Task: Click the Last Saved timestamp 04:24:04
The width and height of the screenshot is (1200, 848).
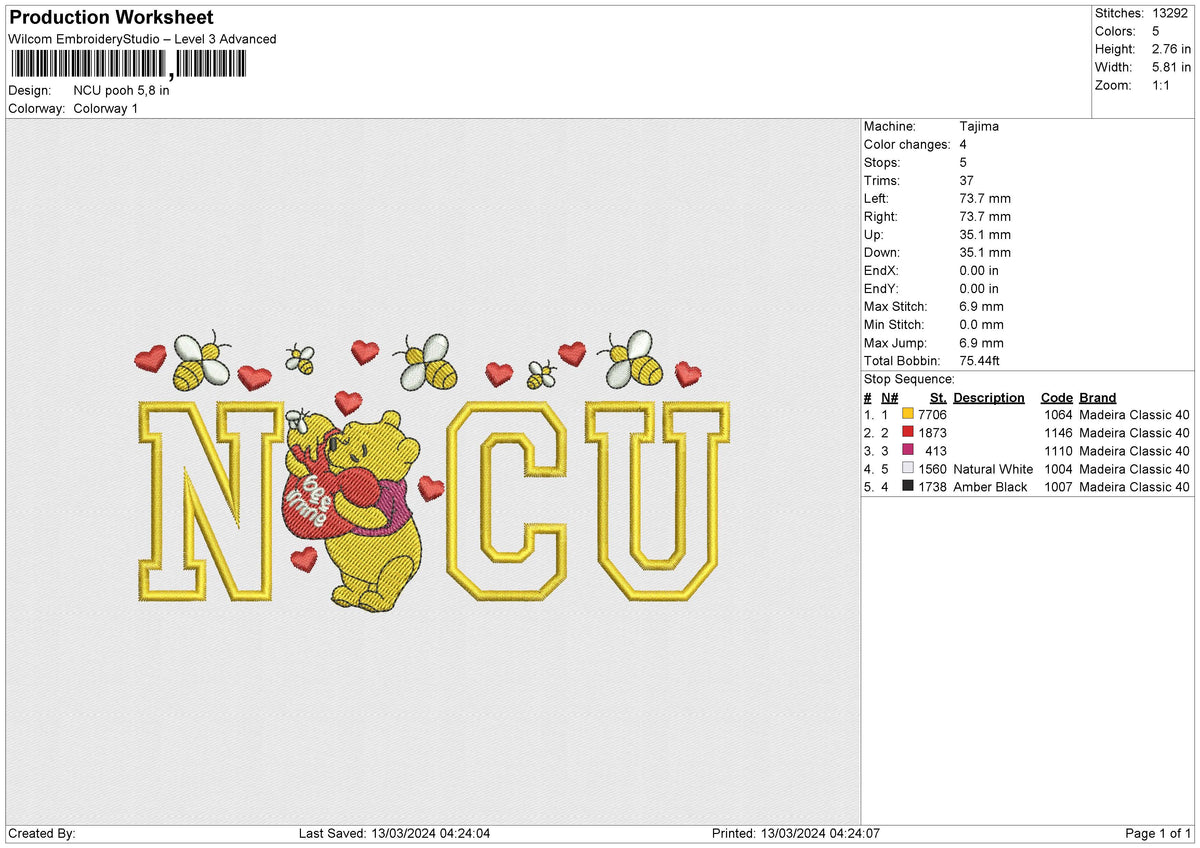Action: click(x=464, y=833)
